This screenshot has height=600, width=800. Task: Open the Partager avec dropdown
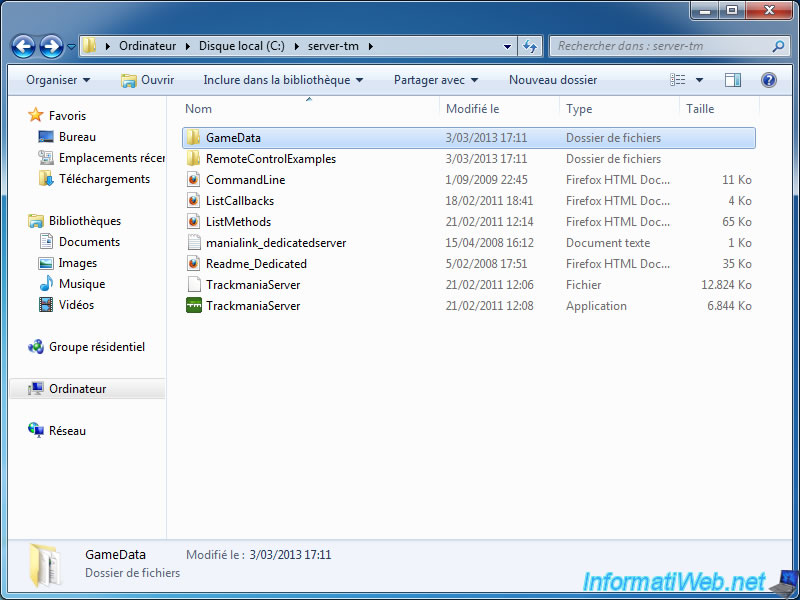tap(436, 80)
